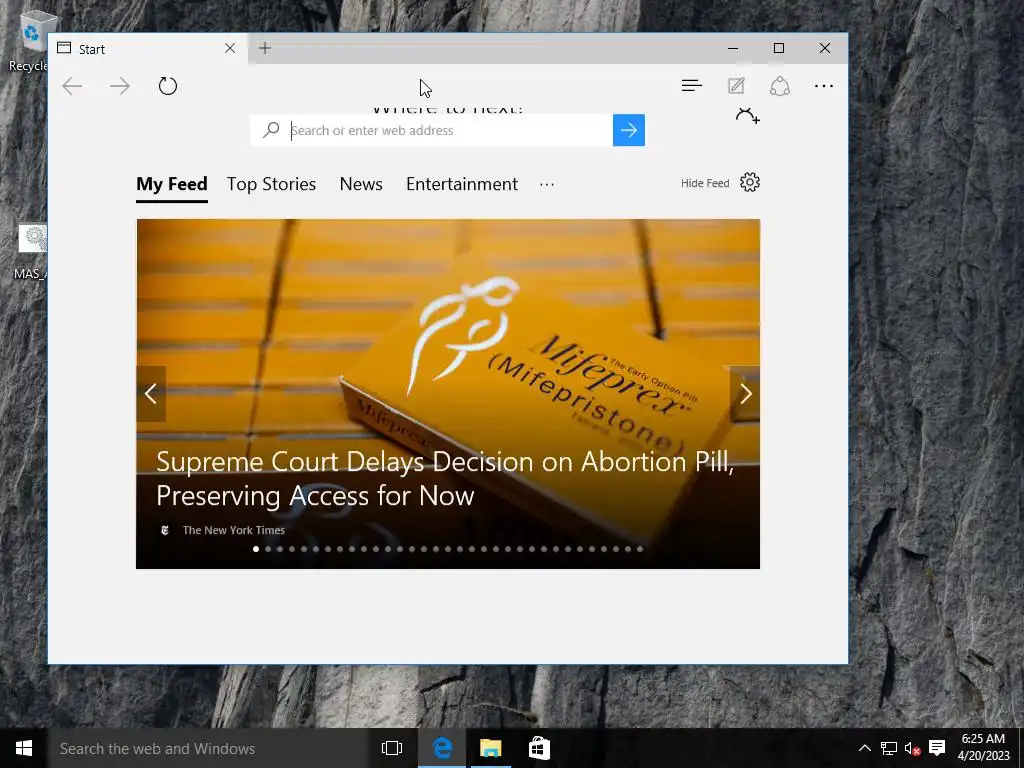
Task: Open the Share icon in Edge toolbar
Action: [780, 86]
